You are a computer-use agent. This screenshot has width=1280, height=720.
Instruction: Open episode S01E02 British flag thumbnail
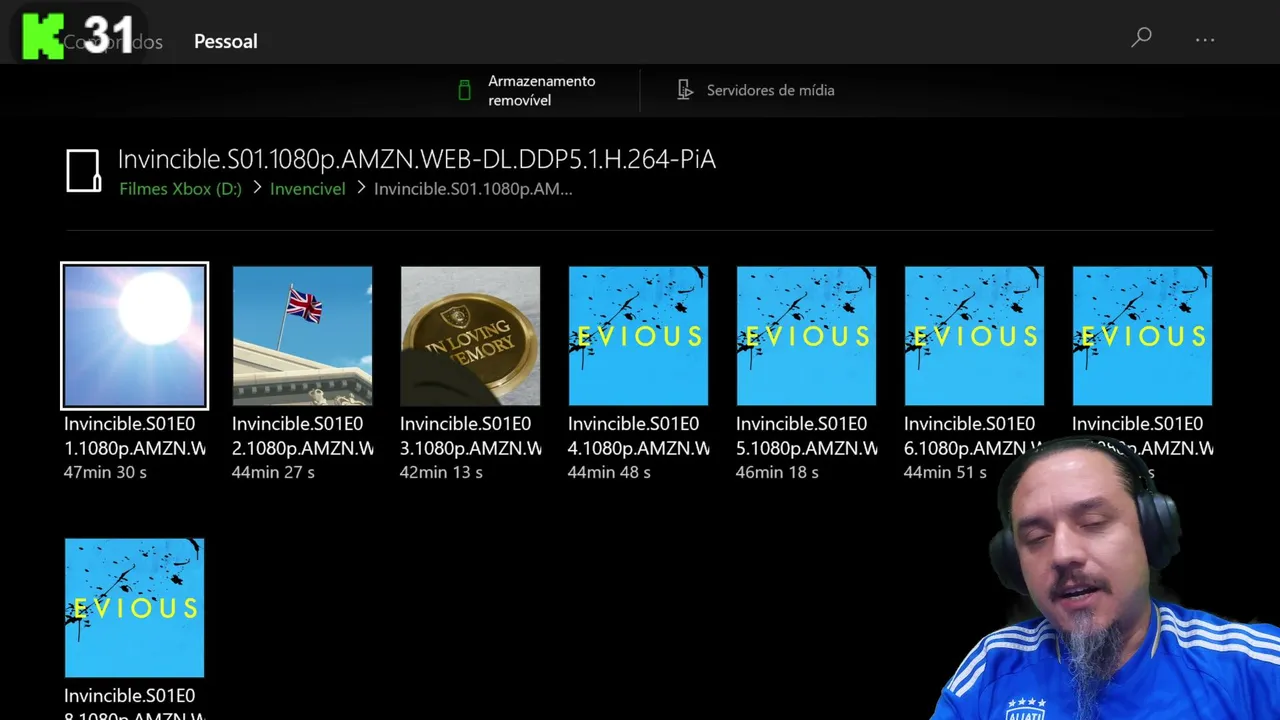pos(302,336)
